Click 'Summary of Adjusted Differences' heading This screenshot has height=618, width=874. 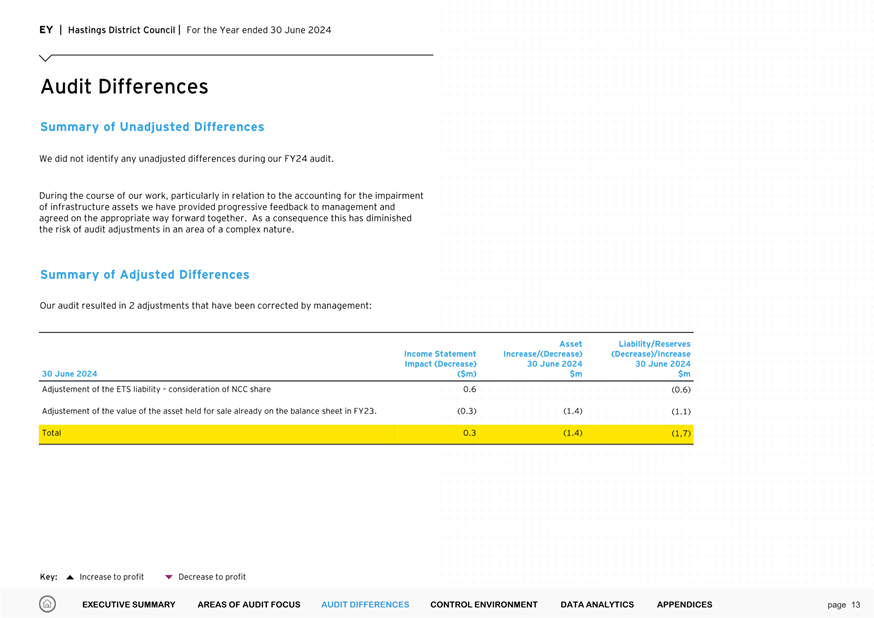coord(145,275)
